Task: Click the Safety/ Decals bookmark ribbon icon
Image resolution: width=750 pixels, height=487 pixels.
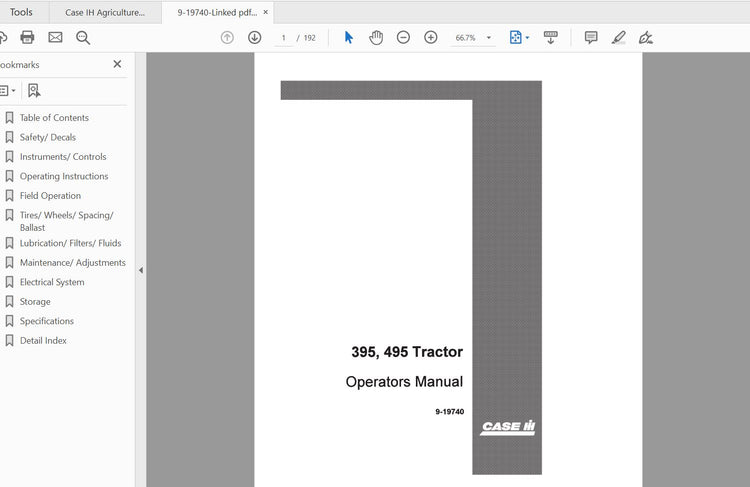Action: 9,137
